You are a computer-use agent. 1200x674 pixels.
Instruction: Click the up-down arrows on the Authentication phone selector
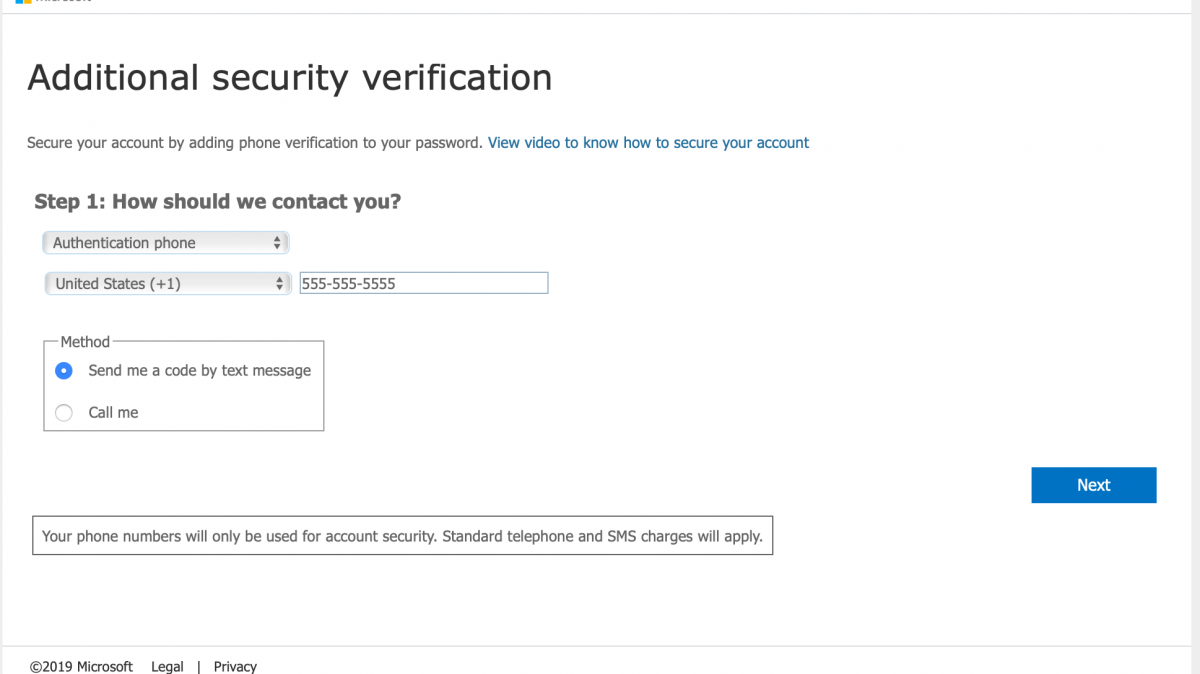coord(277,243)
